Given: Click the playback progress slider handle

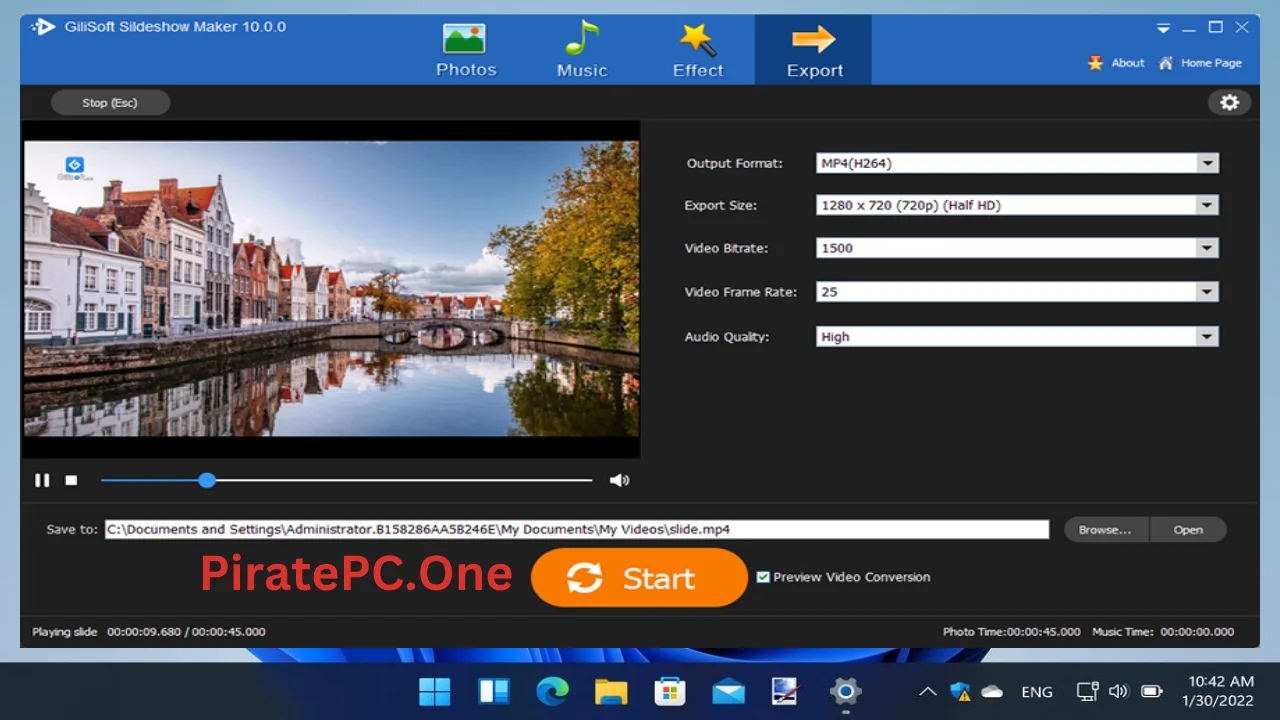Looking at the screenshot, I should (x=206, y=480).
